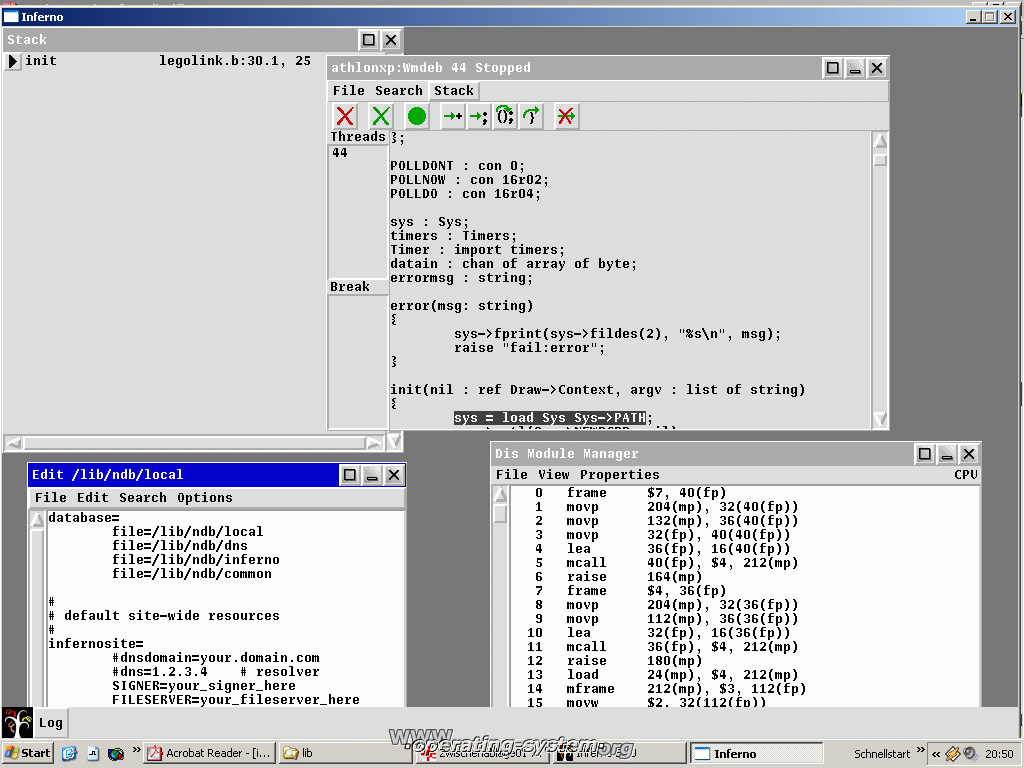Minimize the Wmdeb debugger window

click(855, 67)
